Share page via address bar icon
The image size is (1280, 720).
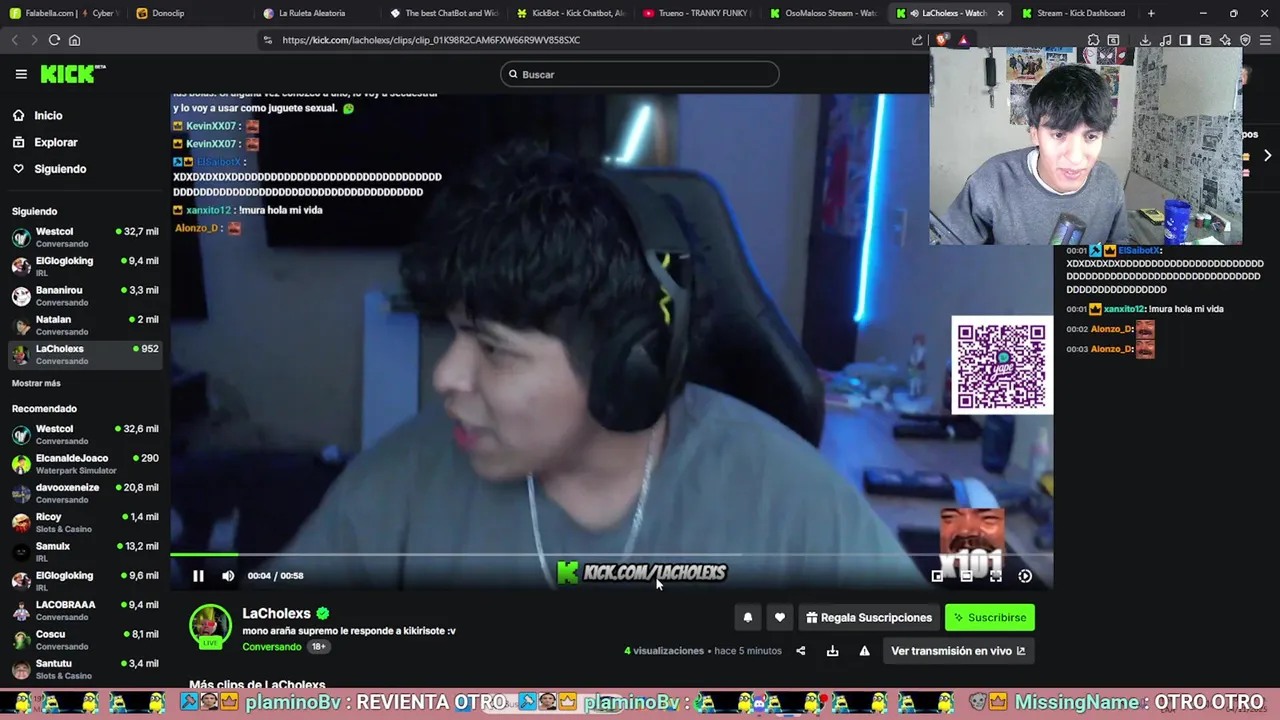[x=917, y=40]
